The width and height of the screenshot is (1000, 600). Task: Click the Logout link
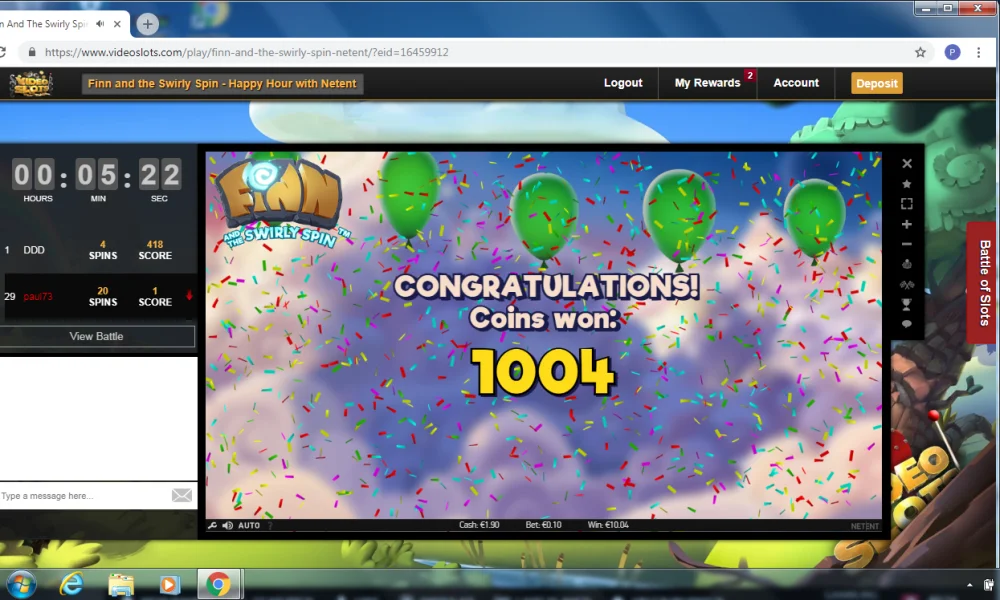(x=623, y=83)
